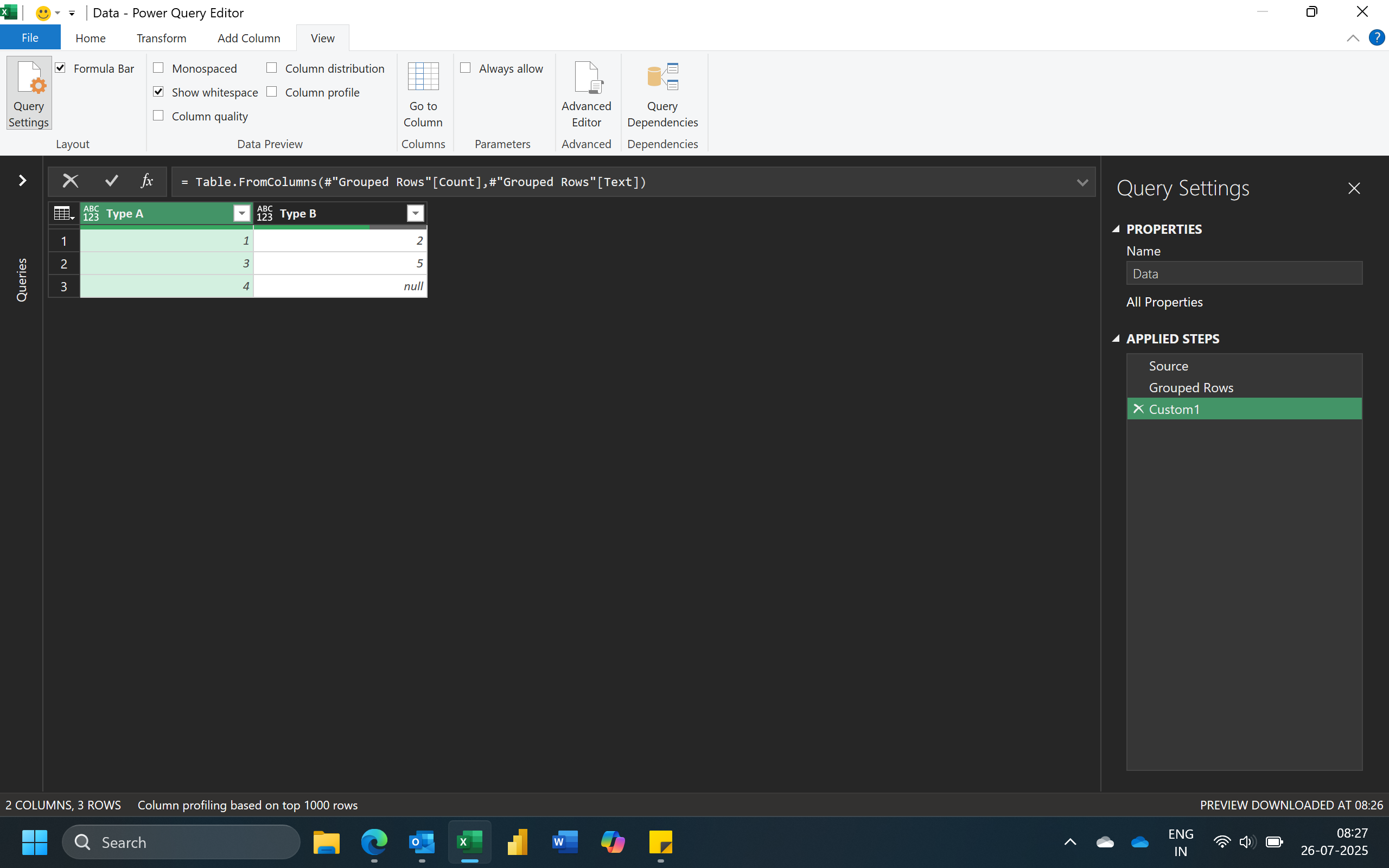The height and width of the screenshot is (868, 1389).
Task: Click the All Properties link
Action: [x=1164, y=302]
